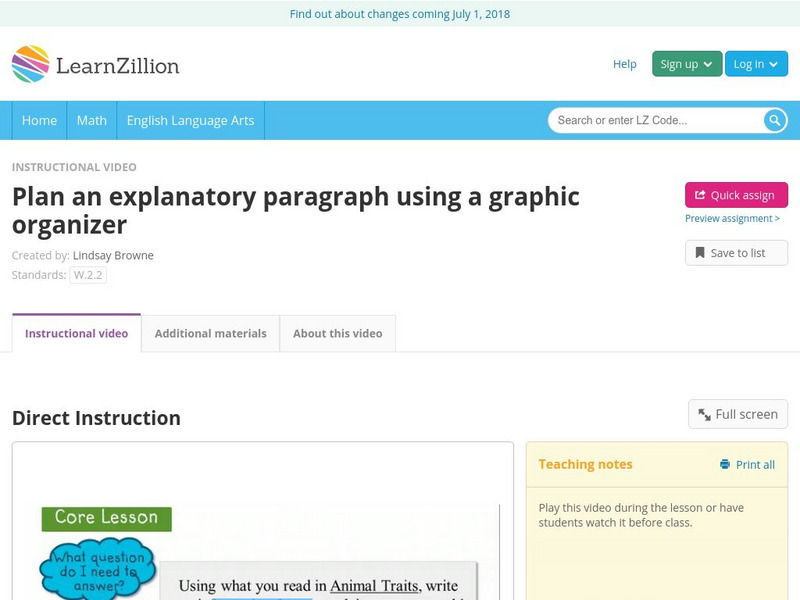800x600 pixels.
Task: Click the W.2.2 standards tag
Action: coord(88,275)
